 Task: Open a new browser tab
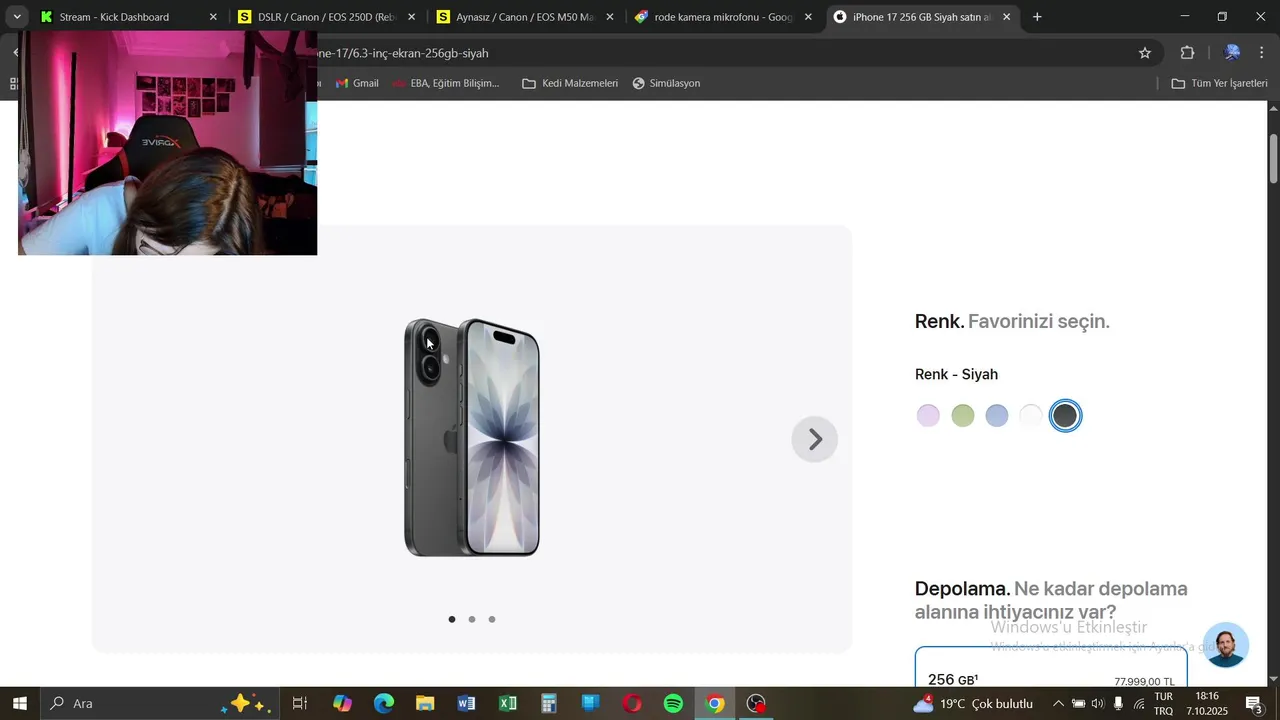click(1037, 17)
